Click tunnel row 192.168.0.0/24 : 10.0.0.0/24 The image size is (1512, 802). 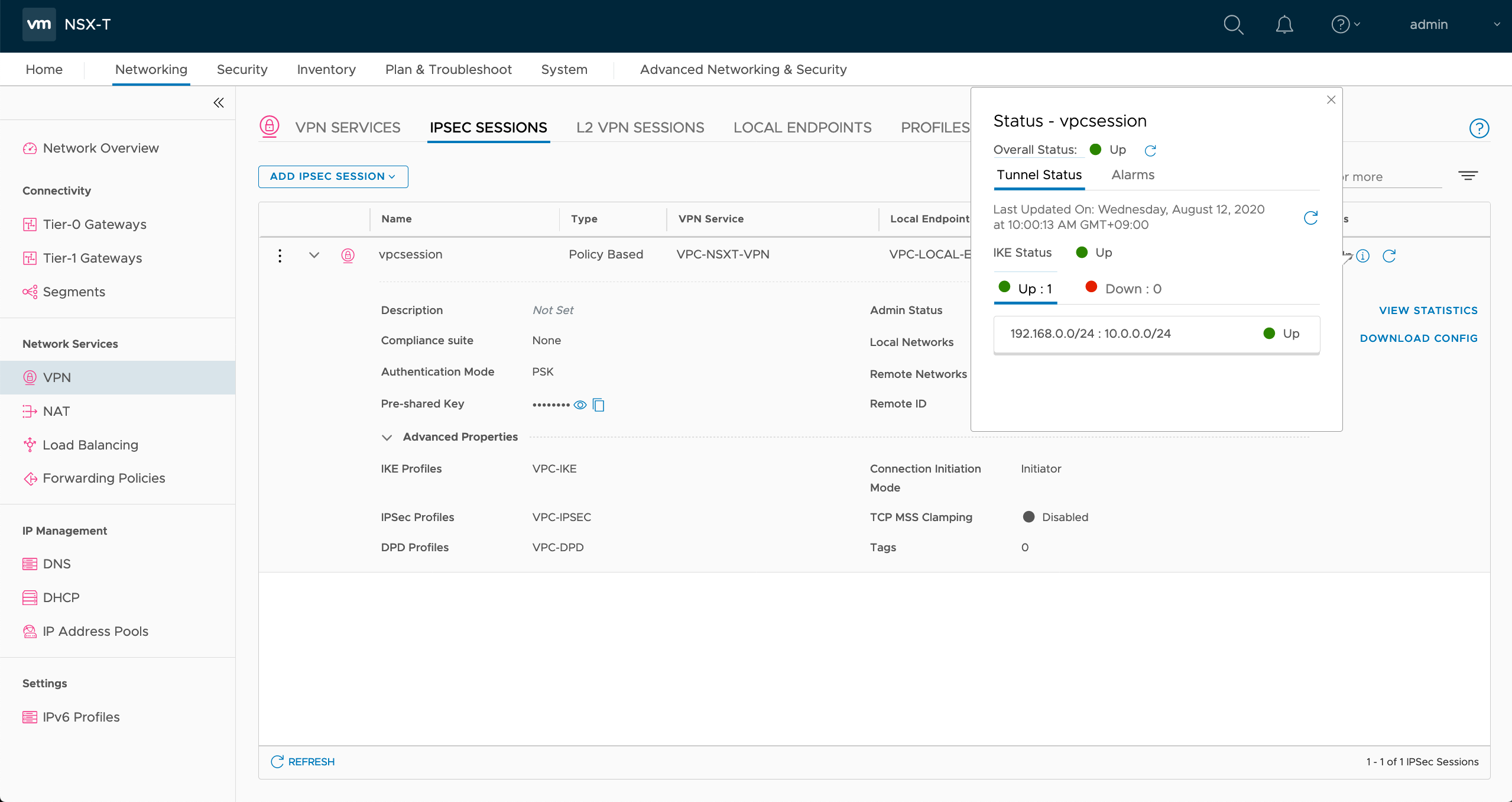pos(1156,334)
